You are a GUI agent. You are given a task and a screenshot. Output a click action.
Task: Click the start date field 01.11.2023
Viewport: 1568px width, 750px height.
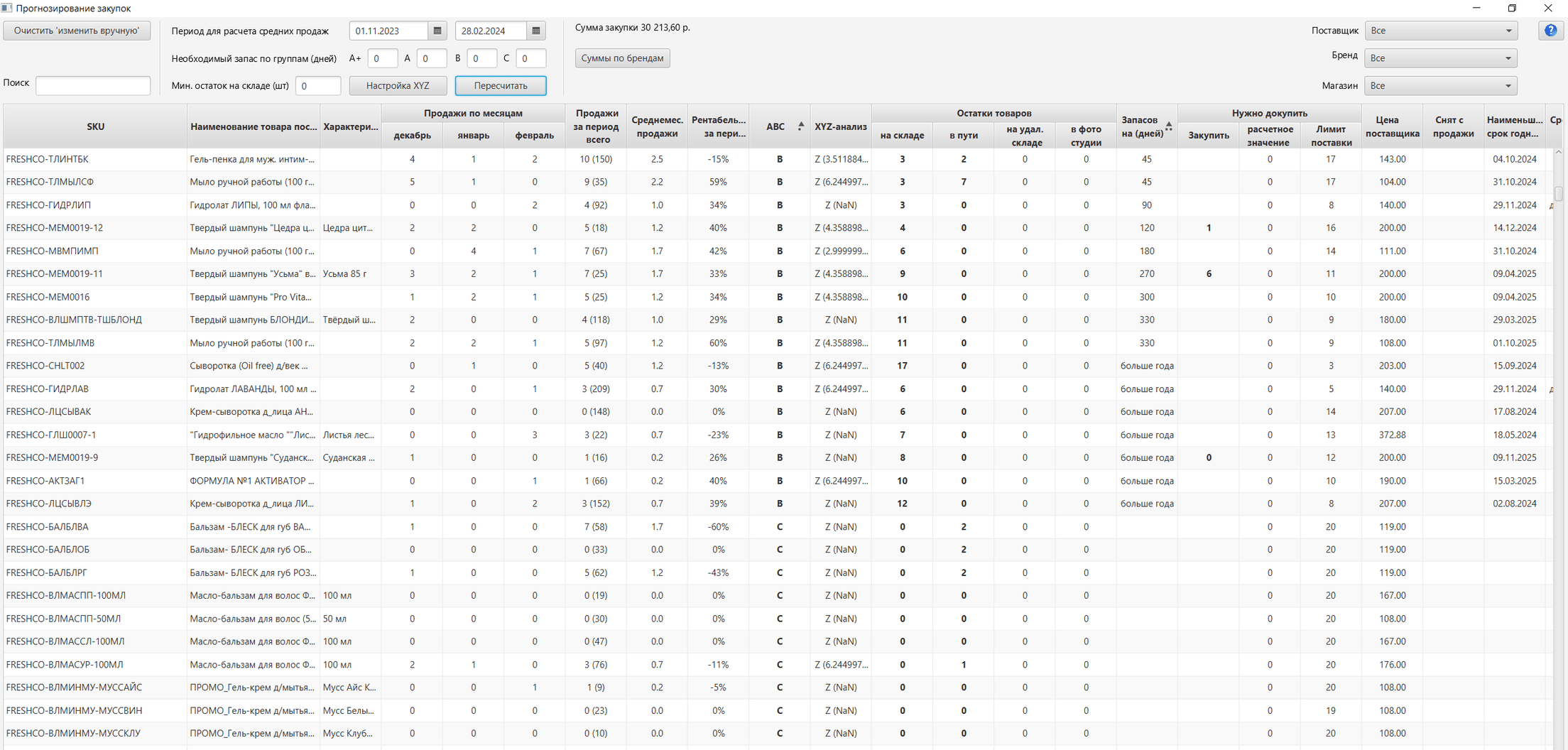(389, 31)
